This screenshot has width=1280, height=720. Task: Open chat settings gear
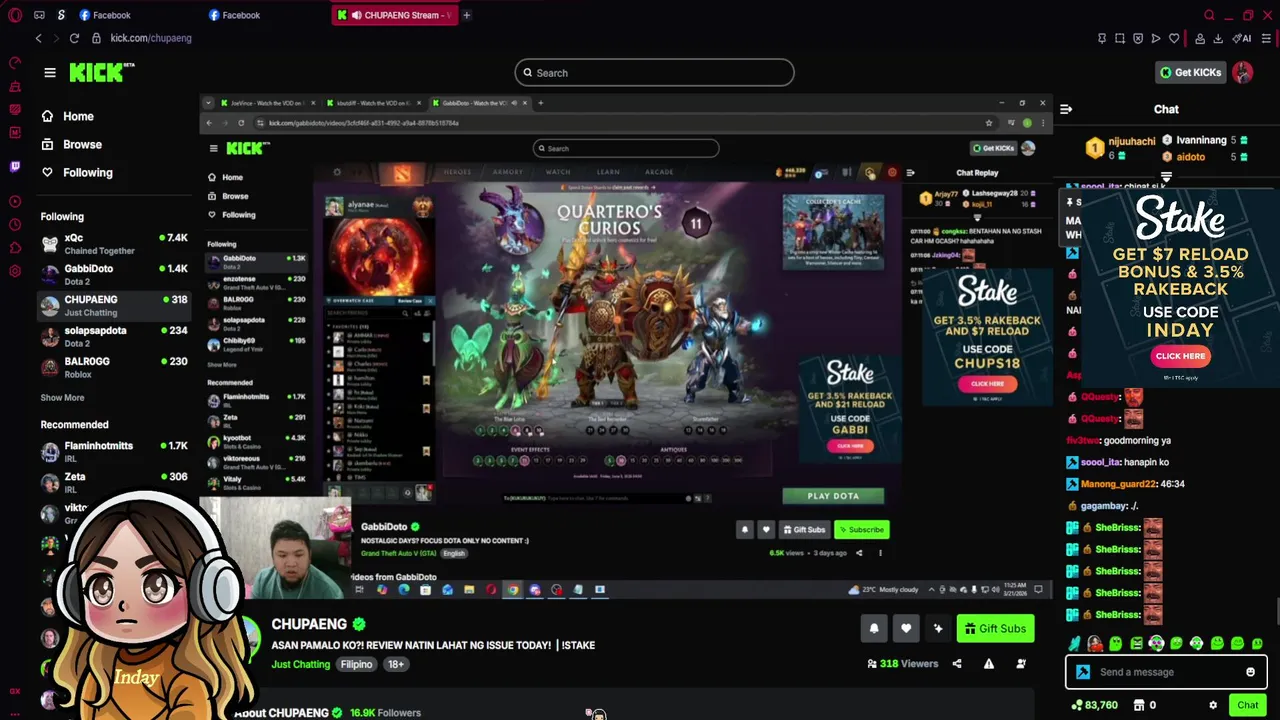[1213, 705]
